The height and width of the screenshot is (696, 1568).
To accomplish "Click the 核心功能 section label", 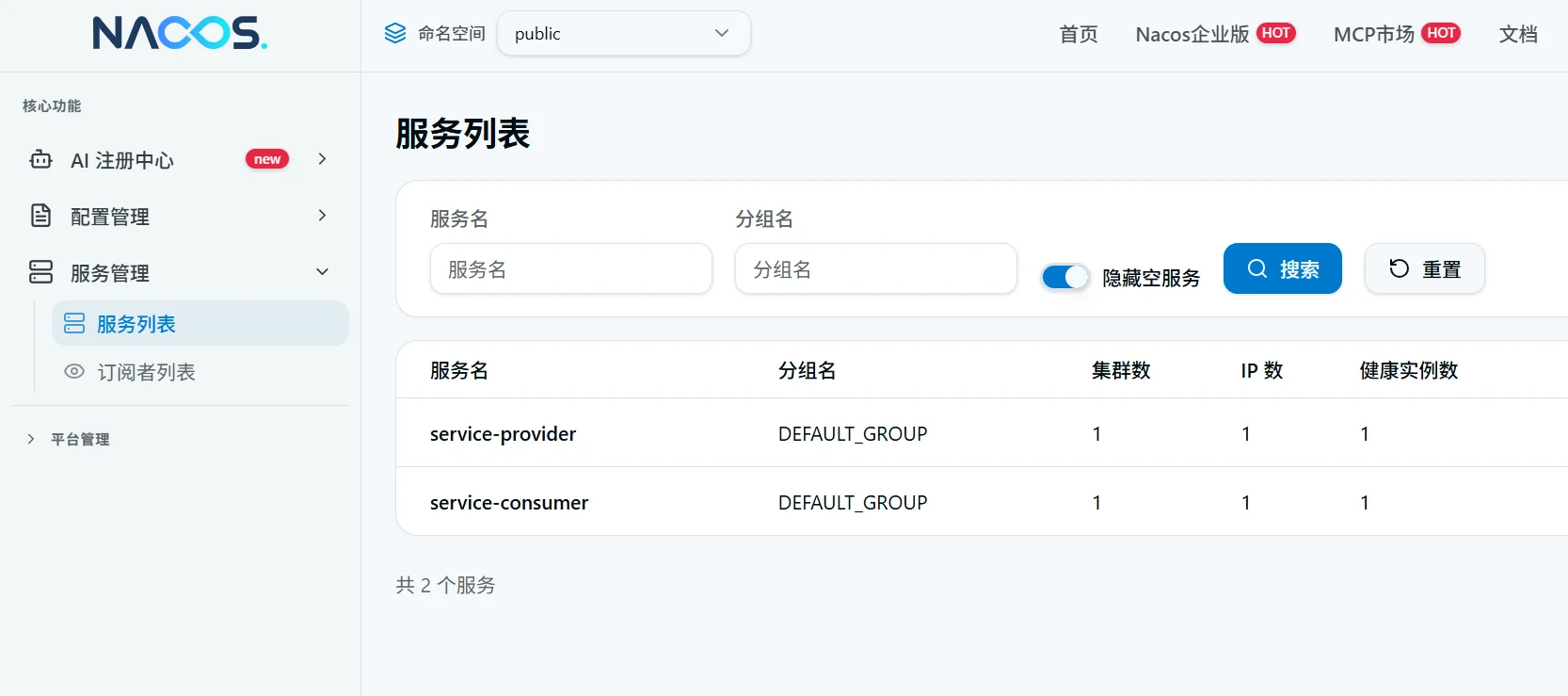I will click(x=52, y=105).
